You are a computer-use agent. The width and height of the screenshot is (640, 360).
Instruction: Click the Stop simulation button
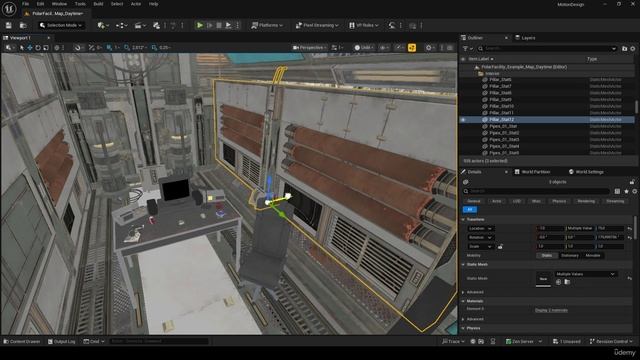pyautogui.click(x=219, y=25)
